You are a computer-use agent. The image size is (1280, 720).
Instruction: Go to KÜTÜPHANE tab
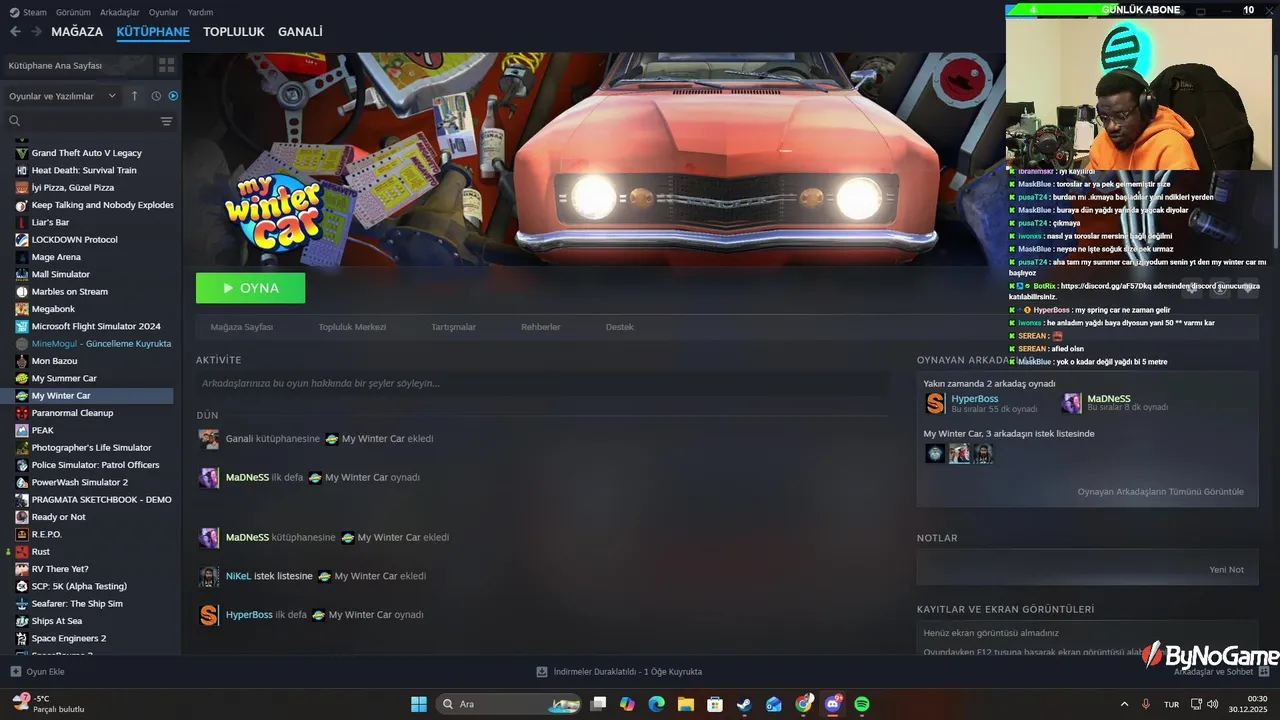point(153,32)
